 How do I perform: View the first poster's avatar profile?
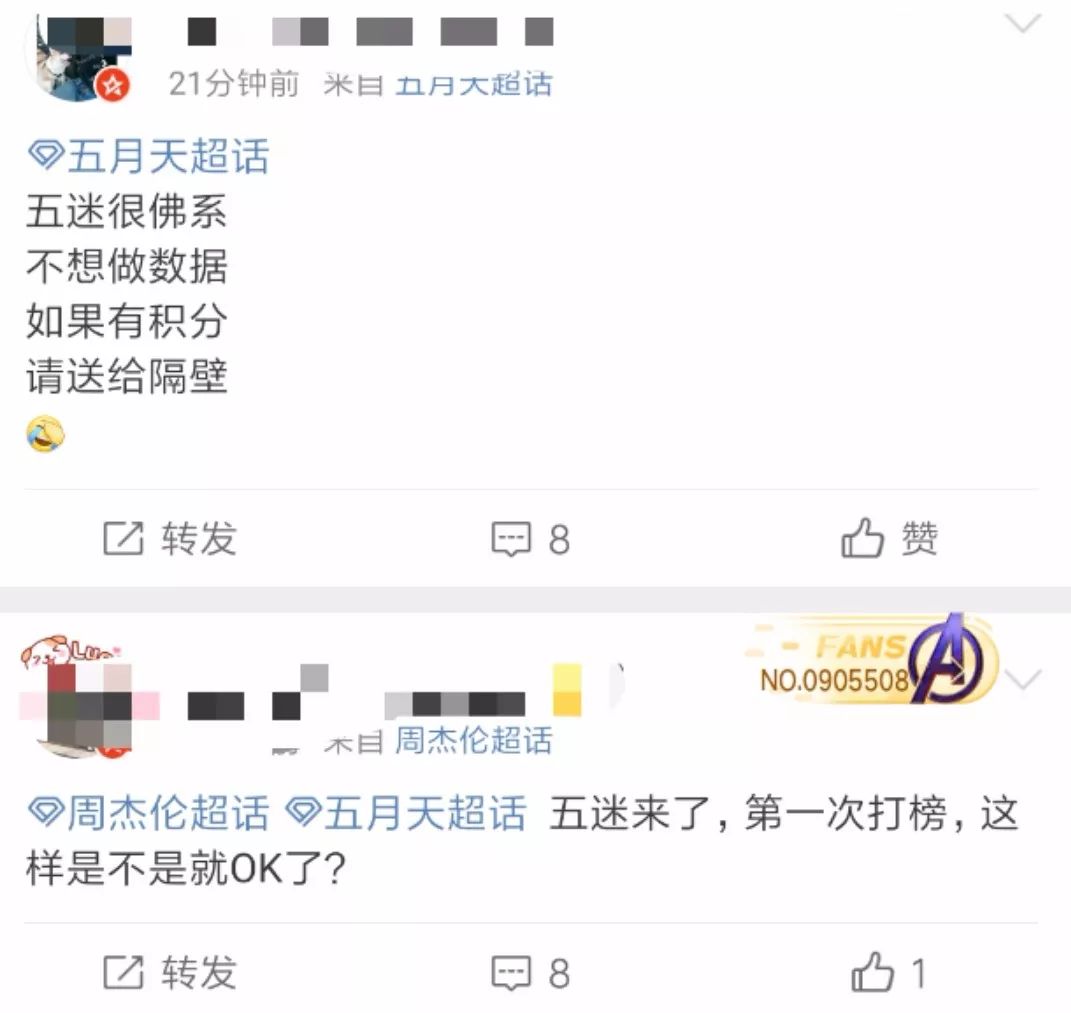[78, 58]
